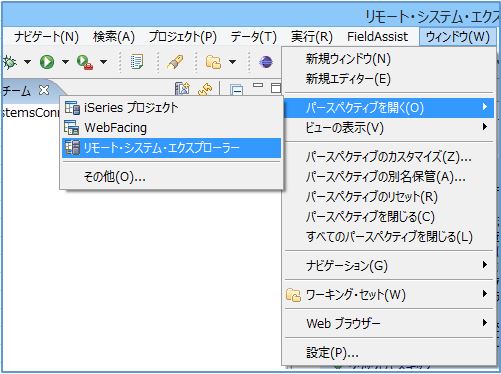Click the document list toolbar icon
This screenshot has width=501, height=374.
pyautogui.click(x=137, y=62)
